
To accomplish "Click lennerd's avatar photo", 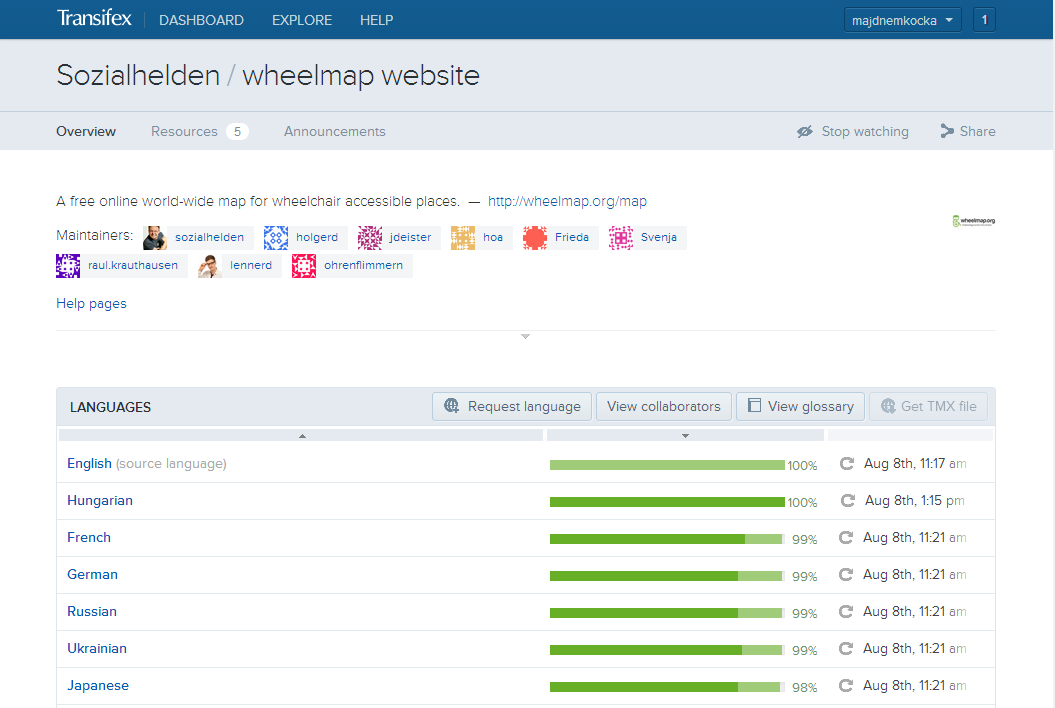I will coord(210,266).
